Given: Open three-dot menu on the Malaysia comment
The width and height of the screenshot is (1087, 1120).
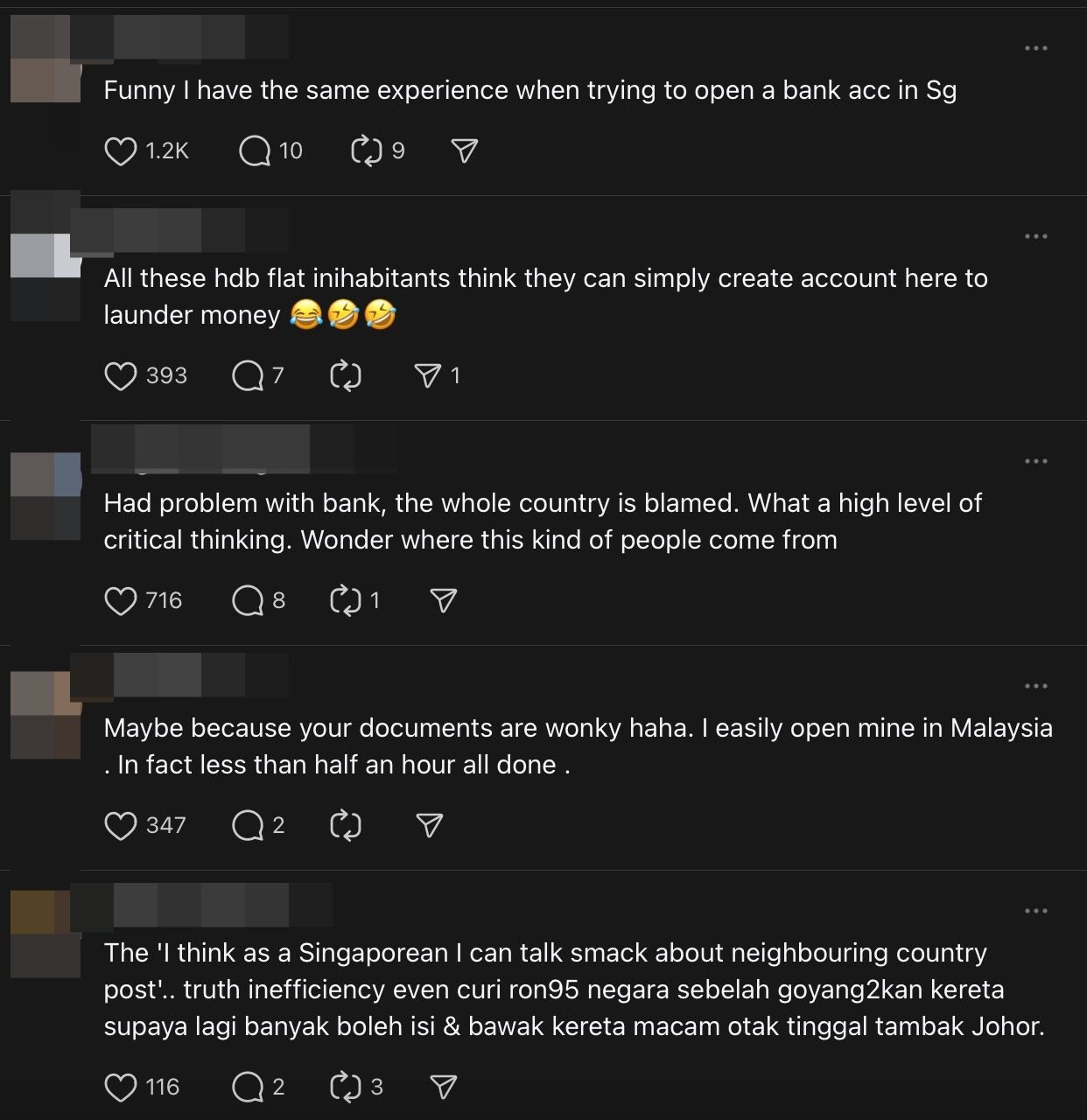Looking at the screenshot, I should coord(1035,686).
